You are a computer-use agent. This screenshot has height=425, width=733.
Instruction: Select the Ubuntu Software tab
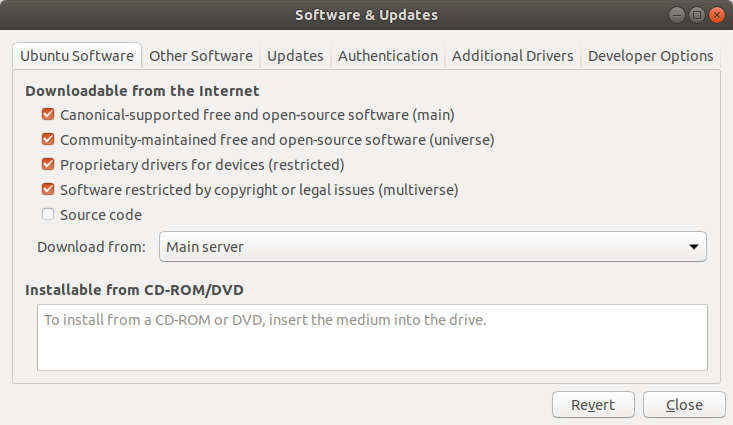77,56
